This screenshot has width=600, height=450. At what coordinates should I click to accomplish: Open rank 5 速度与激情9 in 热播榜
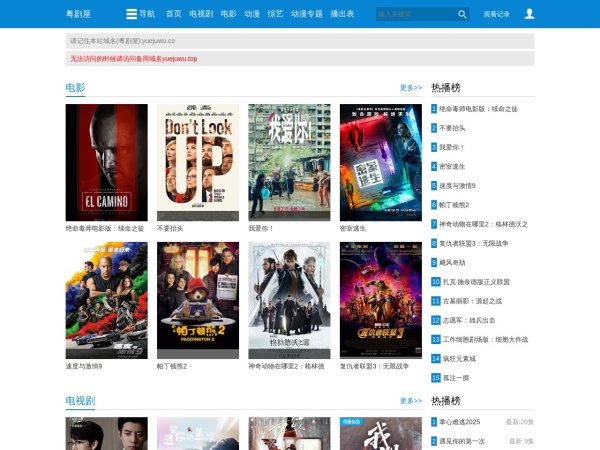point(457,186)
